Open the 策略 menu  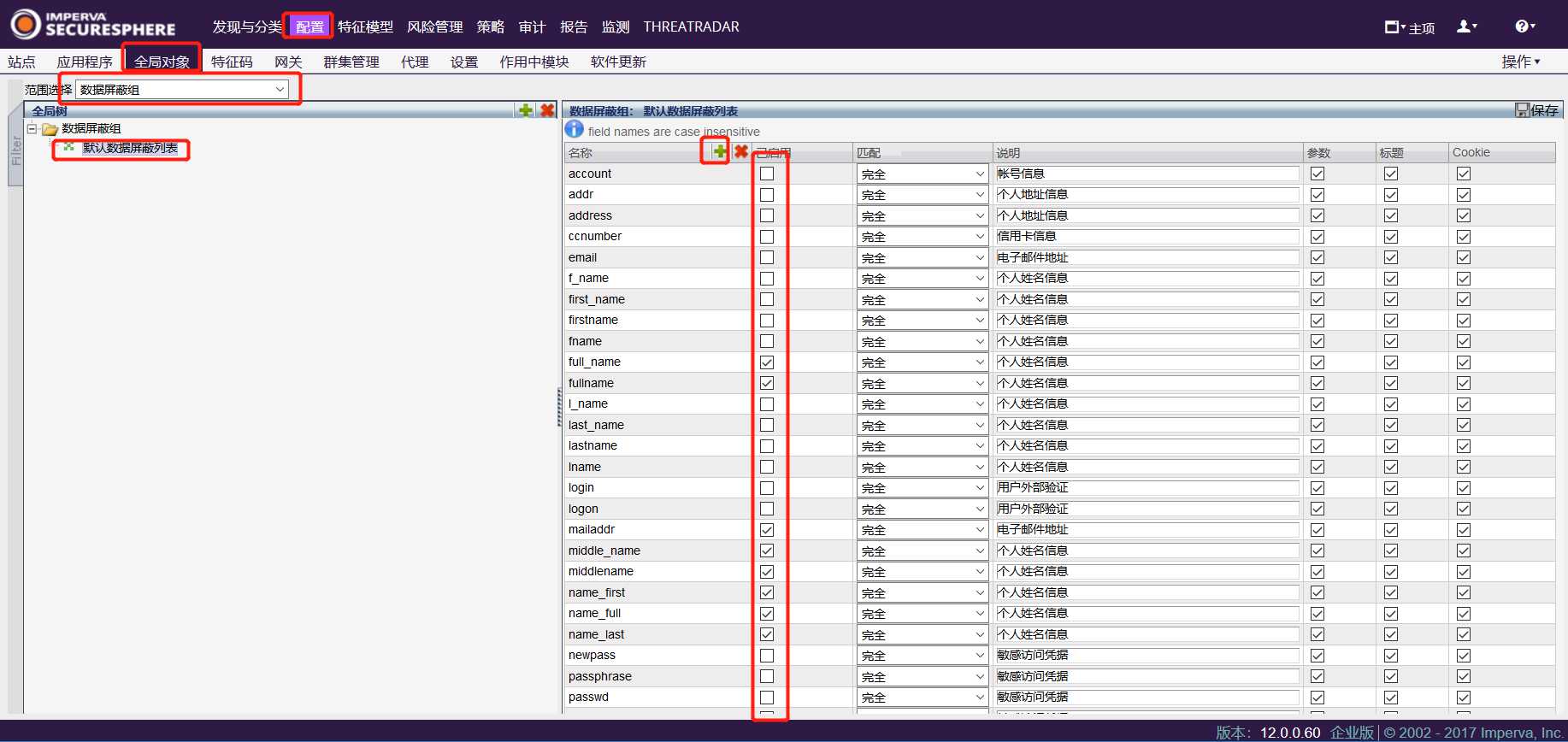click(x=491, y=26)
